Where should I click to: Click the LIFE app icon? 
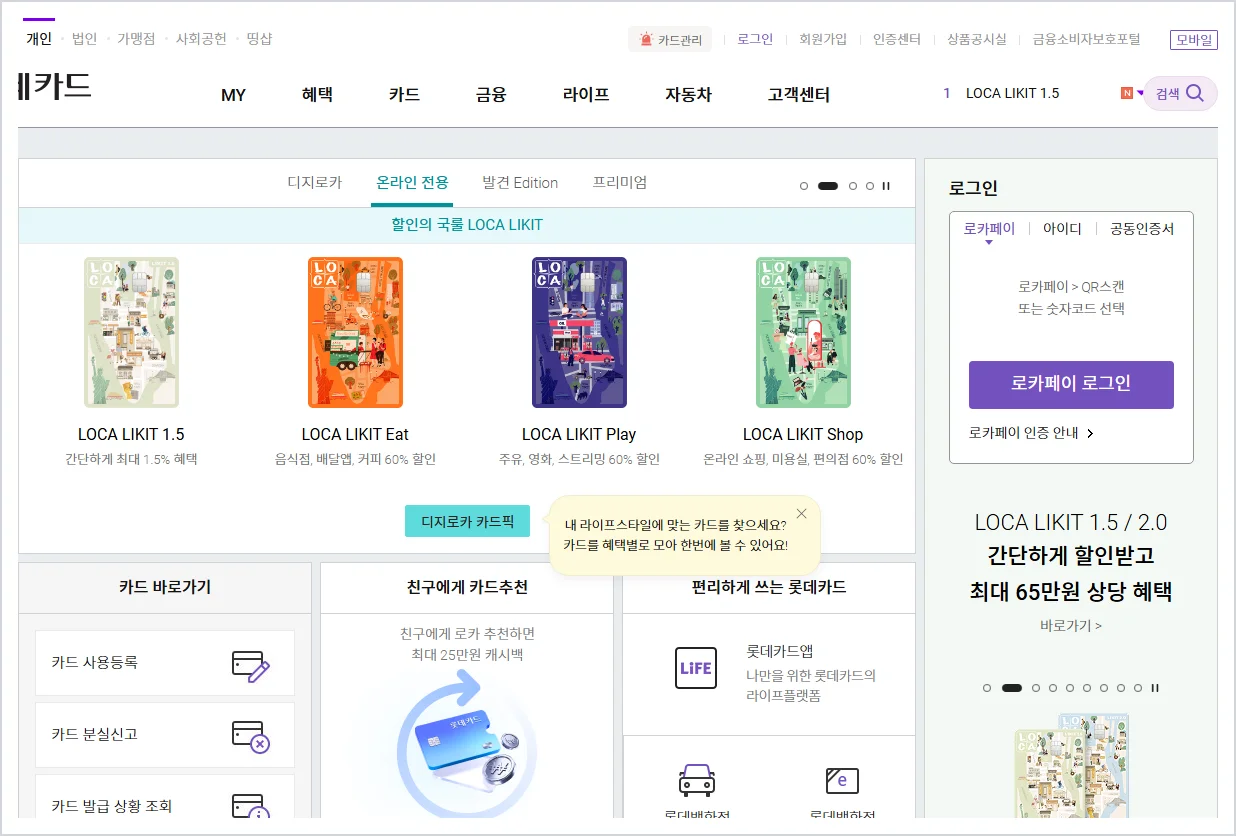pos(696,668)
